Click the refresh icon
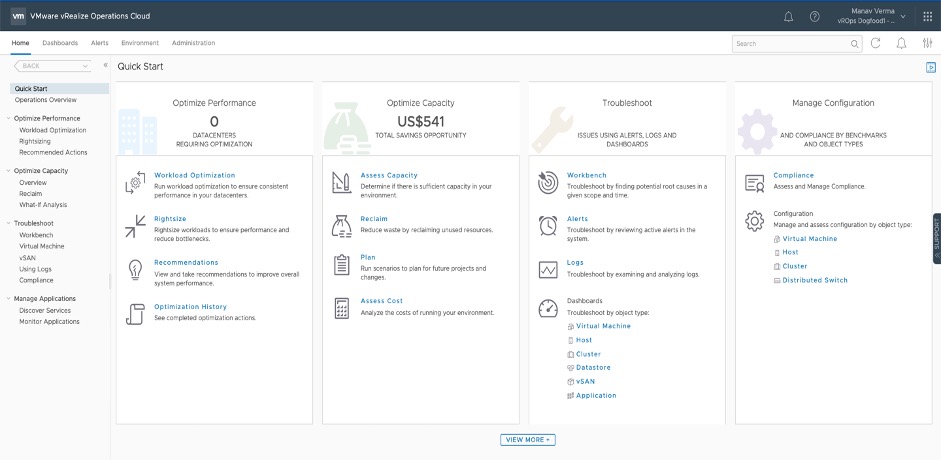Viewport: 941px width, 460px height. (876, 43)
